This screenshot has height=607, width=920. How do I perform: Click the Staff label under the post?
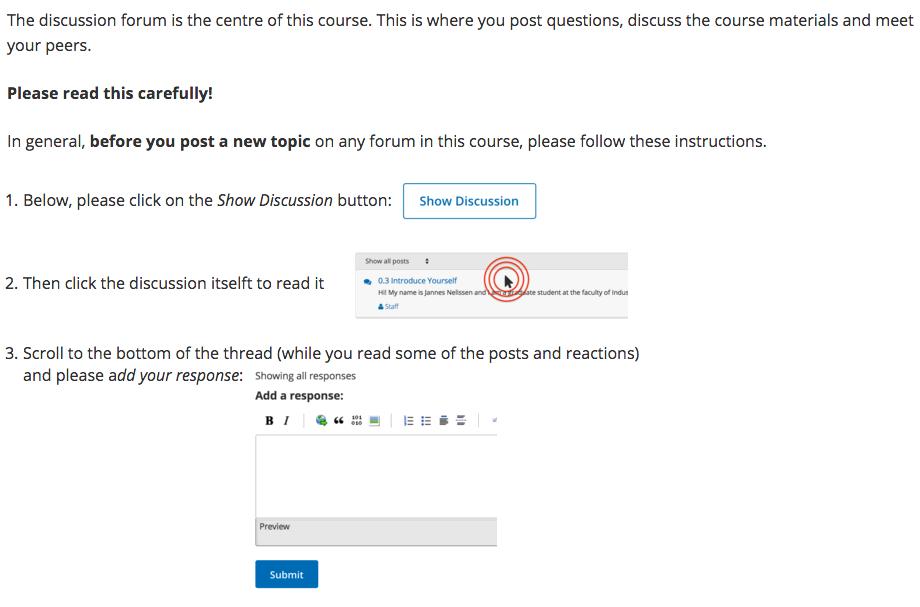click(388, 307)
